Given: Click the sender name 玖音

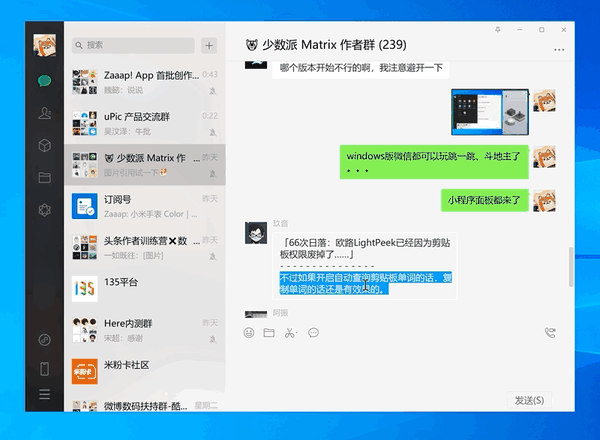Looking at the screenshot, I should click(x=280, y=223).
